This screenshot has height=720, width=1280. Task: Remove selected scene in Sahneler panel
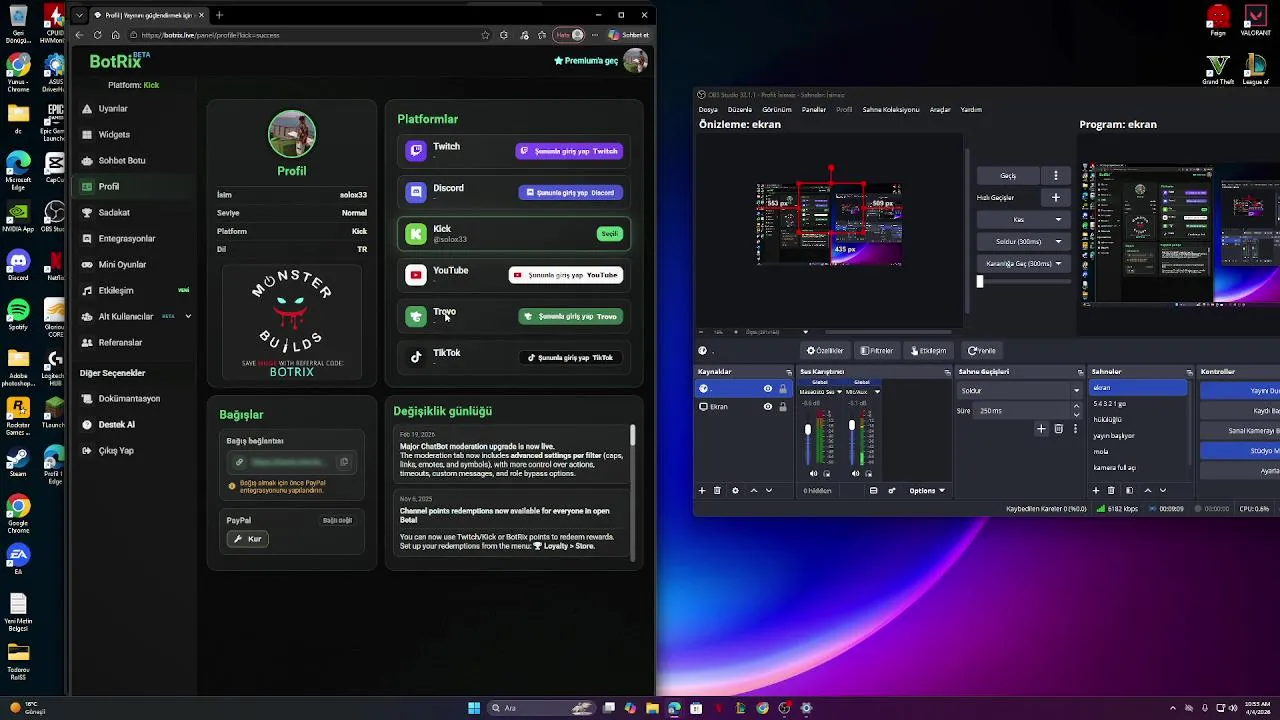click(x=1110, y=490)
